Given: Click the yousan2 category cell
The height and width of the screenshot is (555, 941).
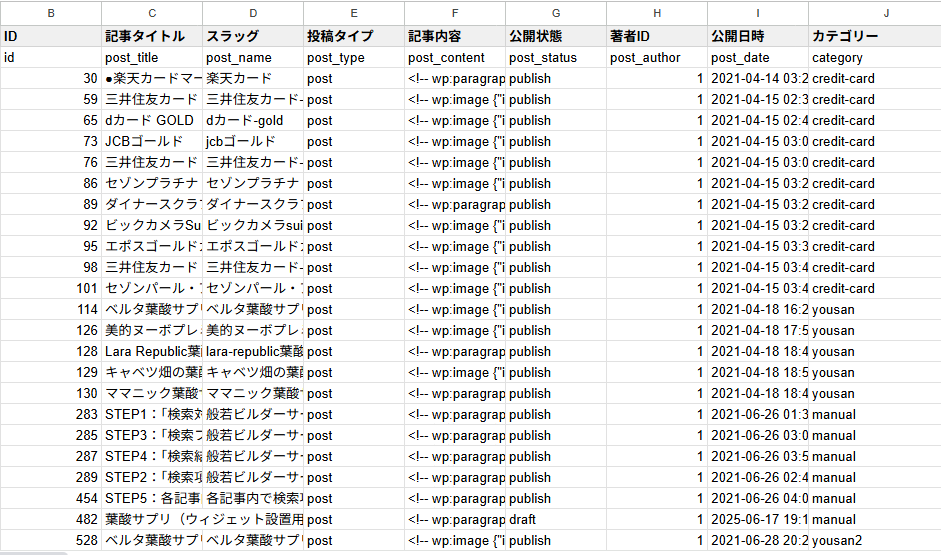Looking at the screenshot, I should (x=874, y=541).
